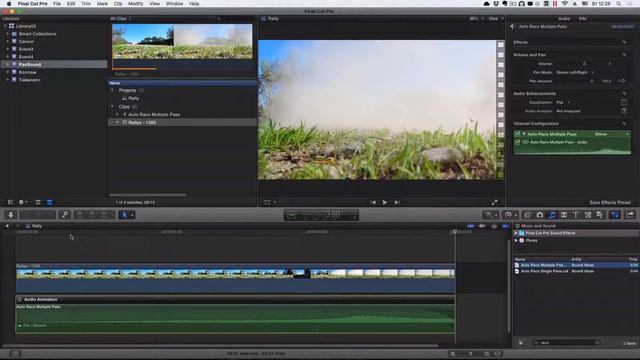640x360 pixels.
Task: Open the Titles browser T icon
Action: (576, 215)
